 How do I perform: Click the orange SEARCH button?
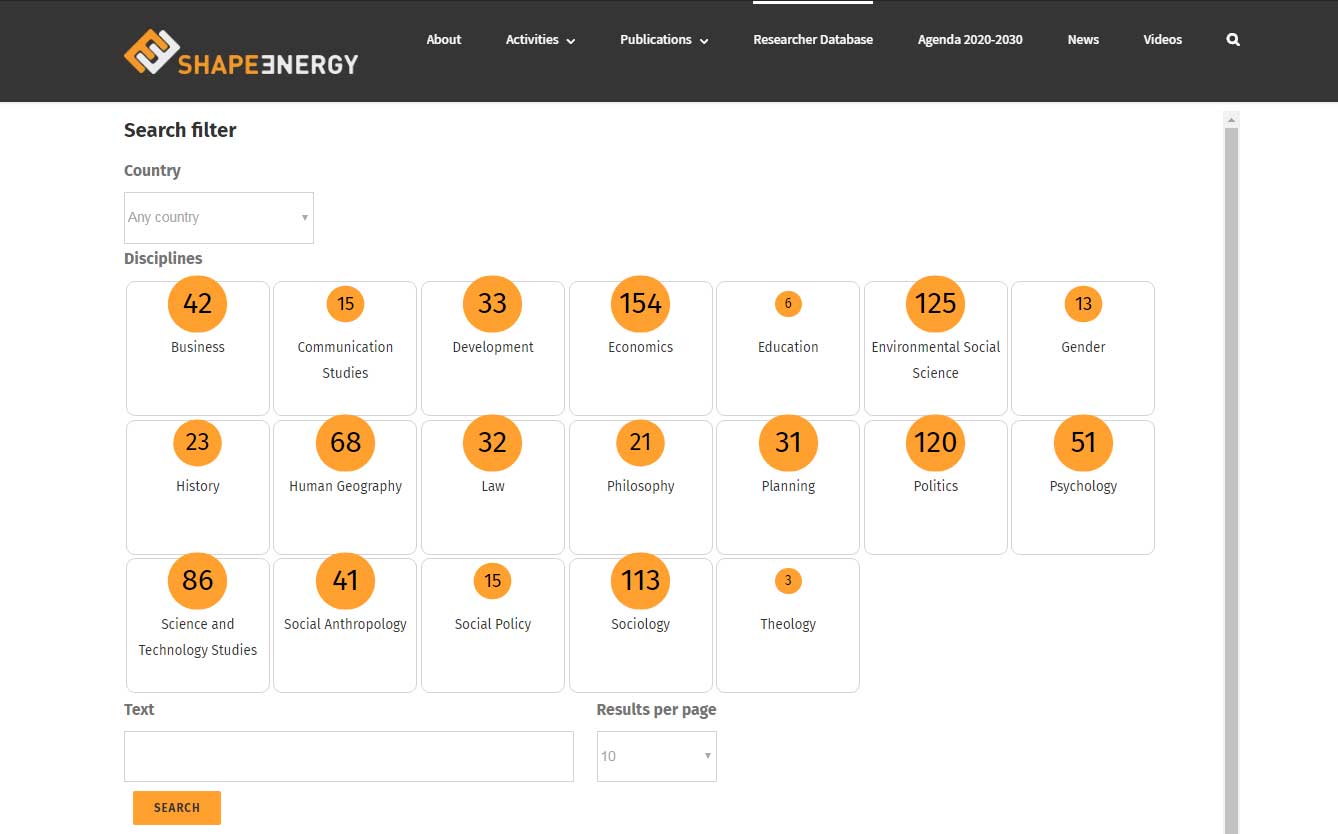(x=177, y=808)
